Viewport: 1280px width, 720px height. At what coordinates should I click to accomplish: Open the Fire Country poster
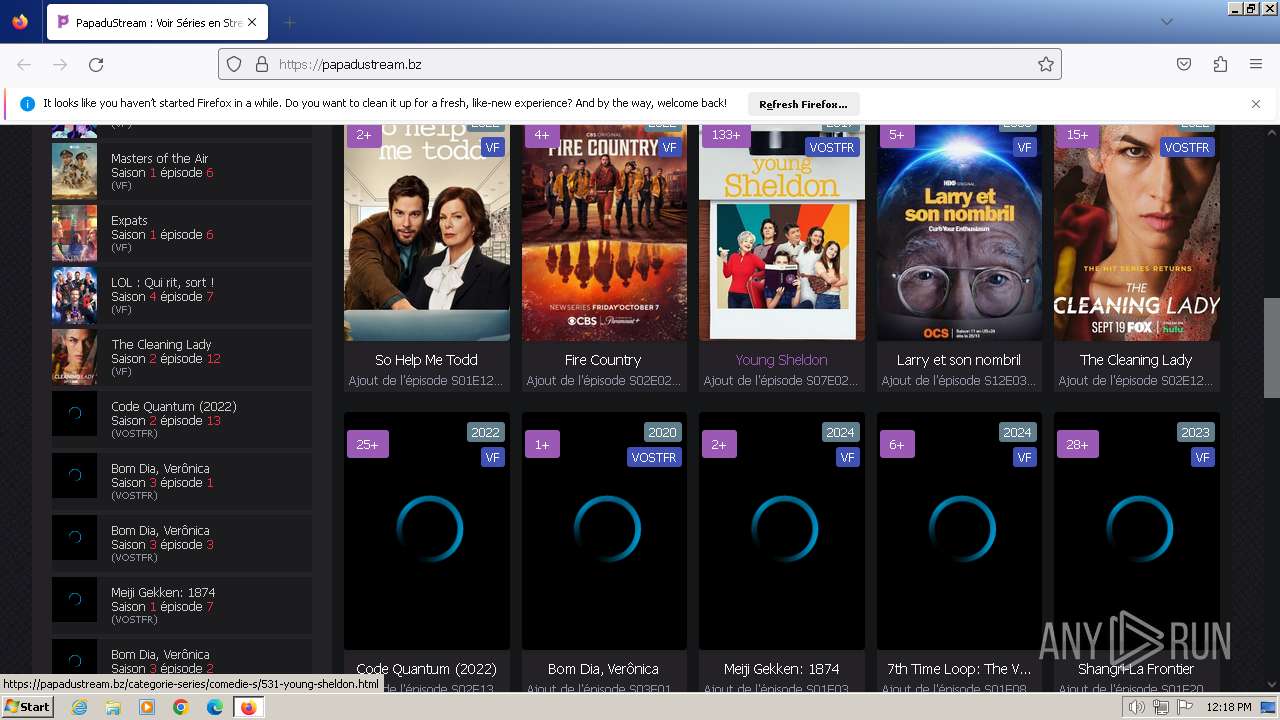pos(604,232)
